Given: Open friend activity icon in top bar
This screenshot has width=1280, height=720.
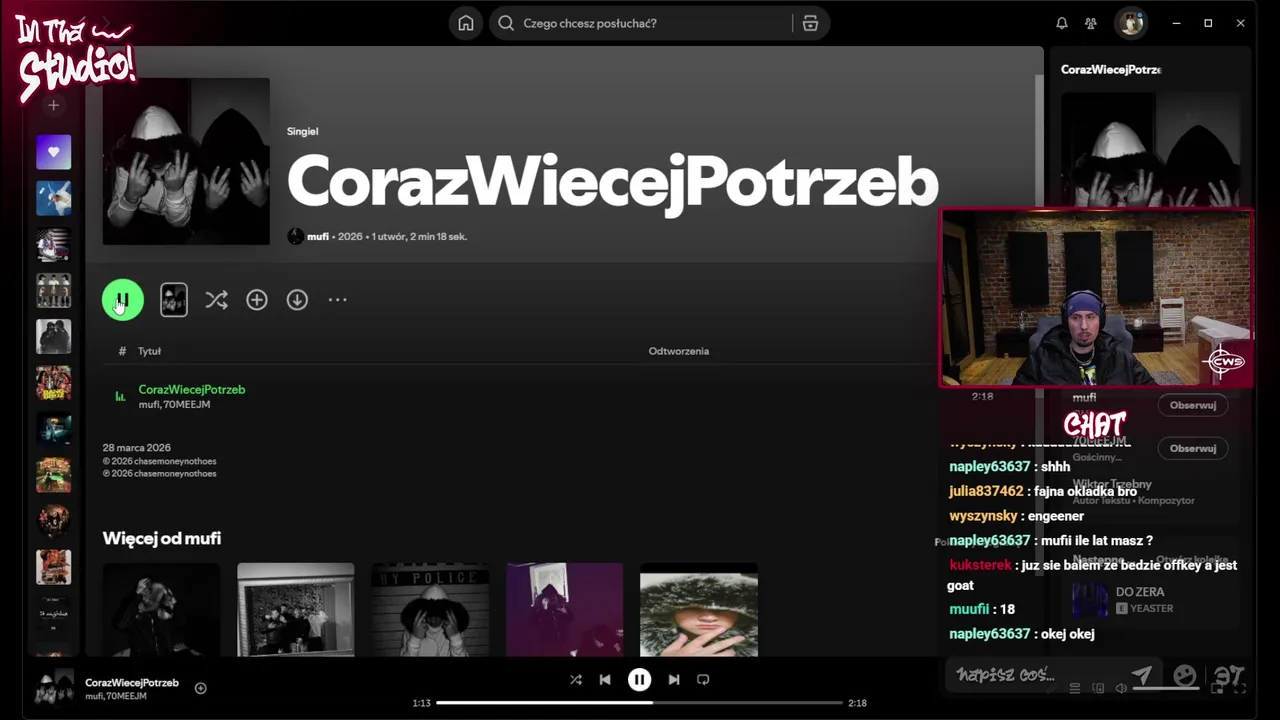Looking at the screenshot, I should click(1091, 23).
